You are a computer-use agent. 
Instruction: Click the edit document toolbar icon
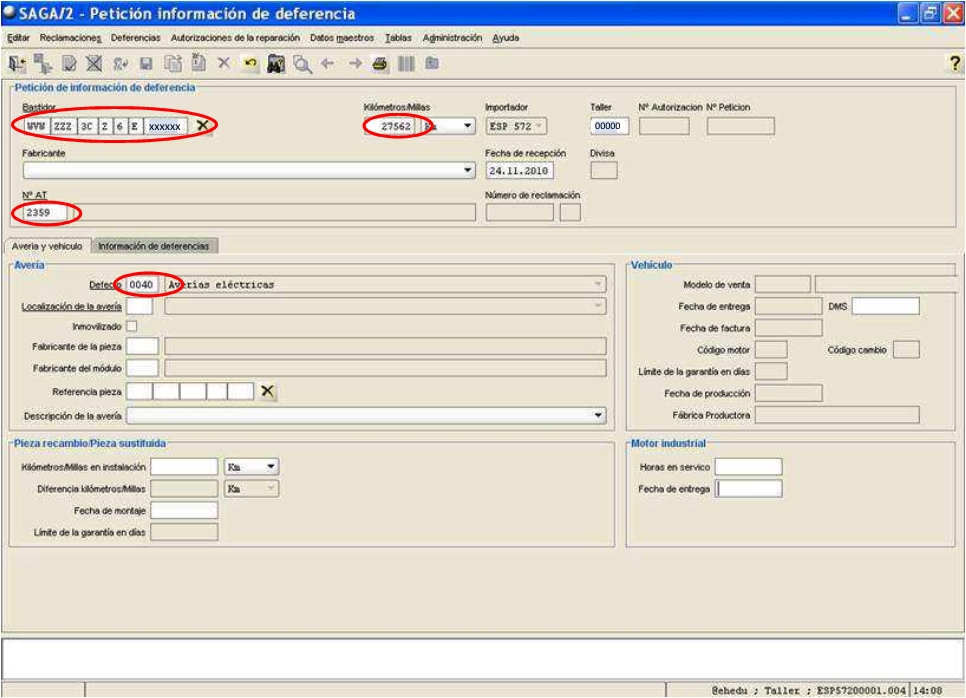[69, 63]
